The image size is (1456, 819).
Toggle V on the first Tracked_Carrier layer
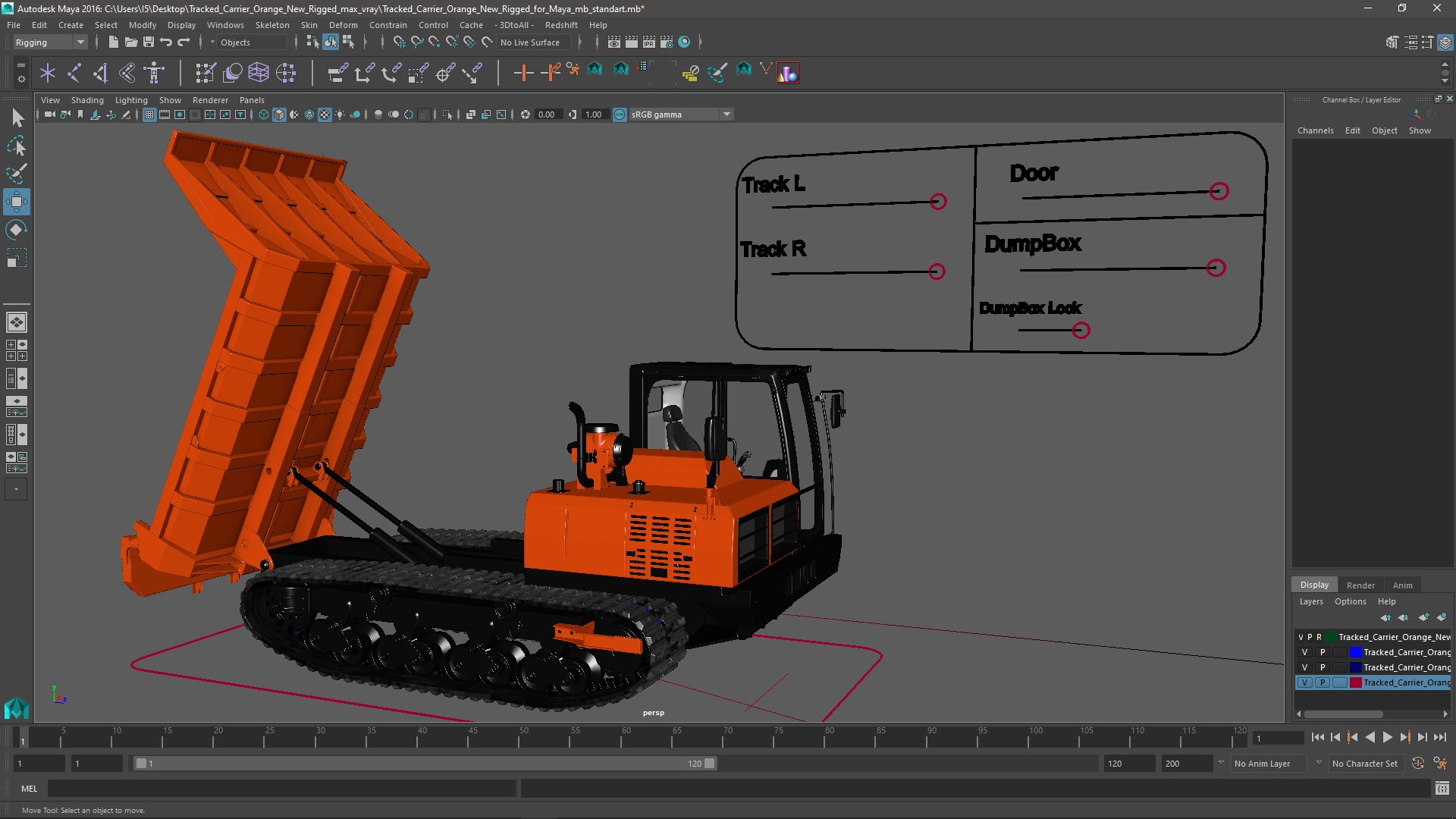pyautogui.click(x=1301, y=637)
